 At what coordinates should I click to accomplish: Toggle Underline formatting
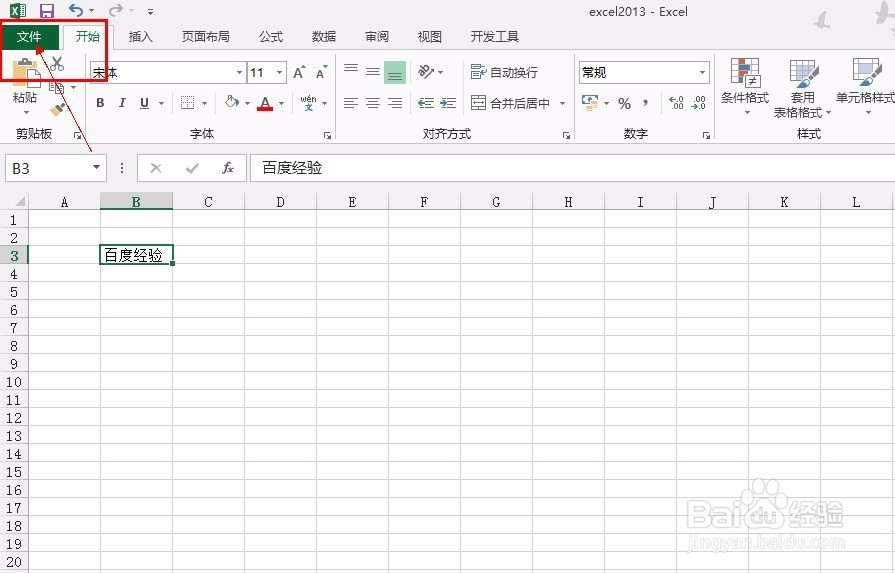144,103
